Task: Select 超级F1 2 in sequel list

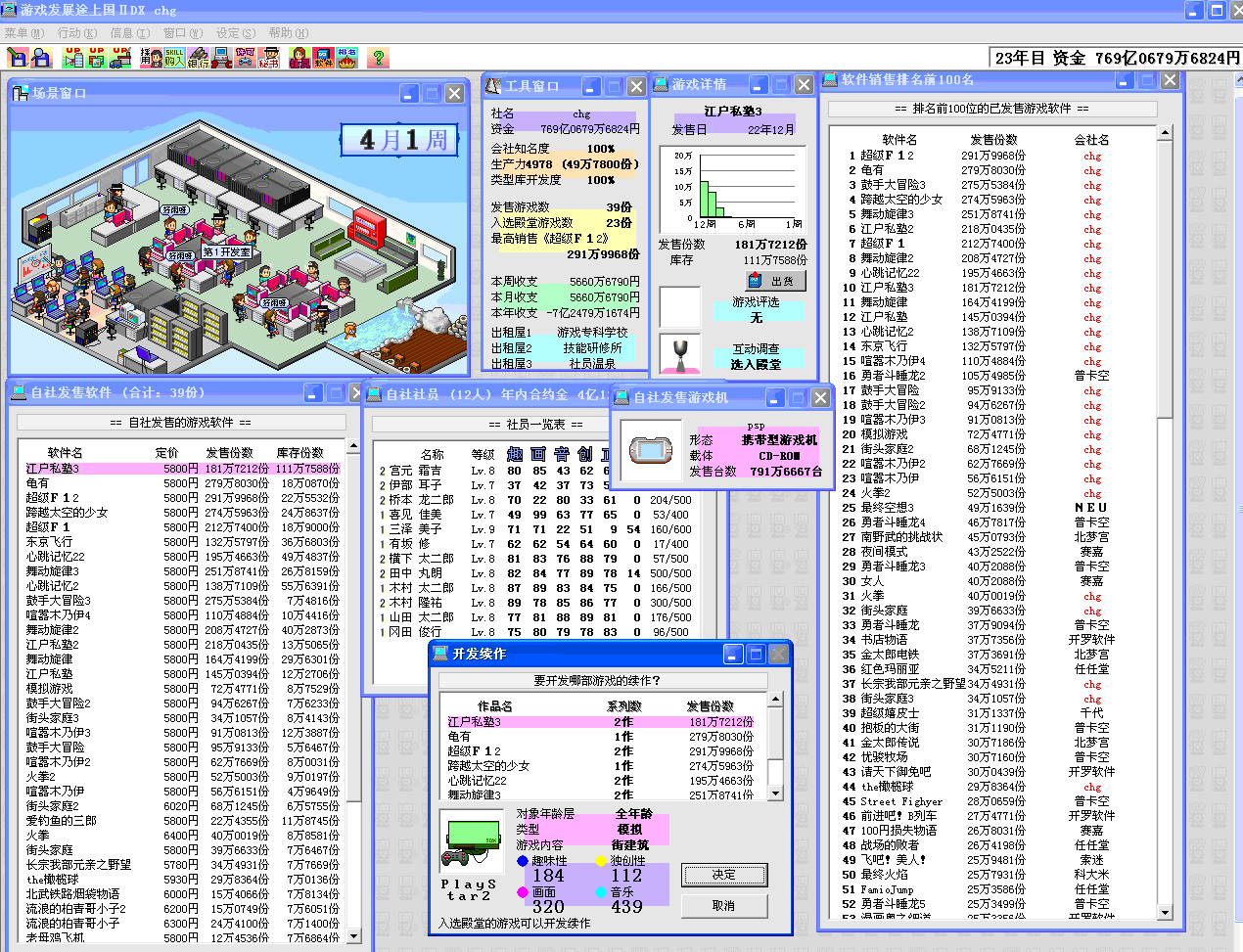Action: click(474, 750)
